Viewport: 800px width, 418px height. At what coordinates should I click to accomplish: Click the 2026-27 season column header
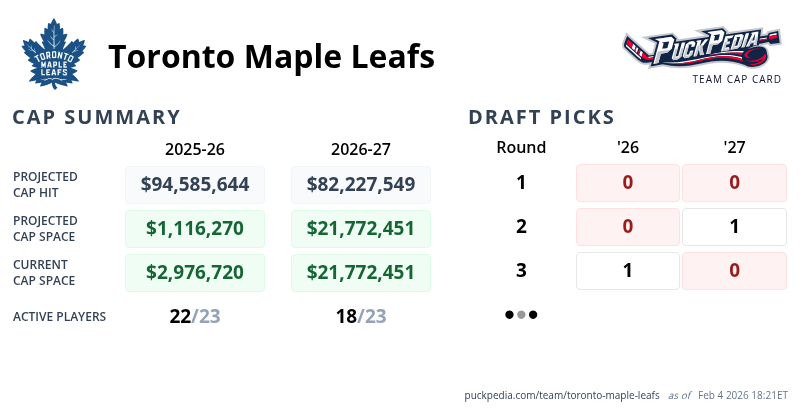click(x=361, y=149)
